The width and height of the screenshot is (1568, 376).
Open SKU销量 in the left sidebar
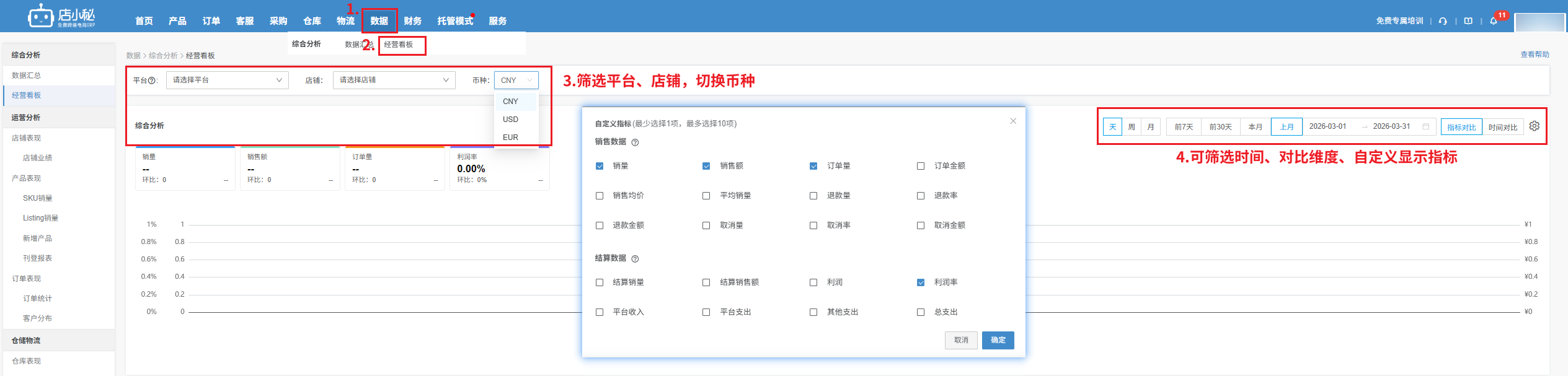point(38,198)
